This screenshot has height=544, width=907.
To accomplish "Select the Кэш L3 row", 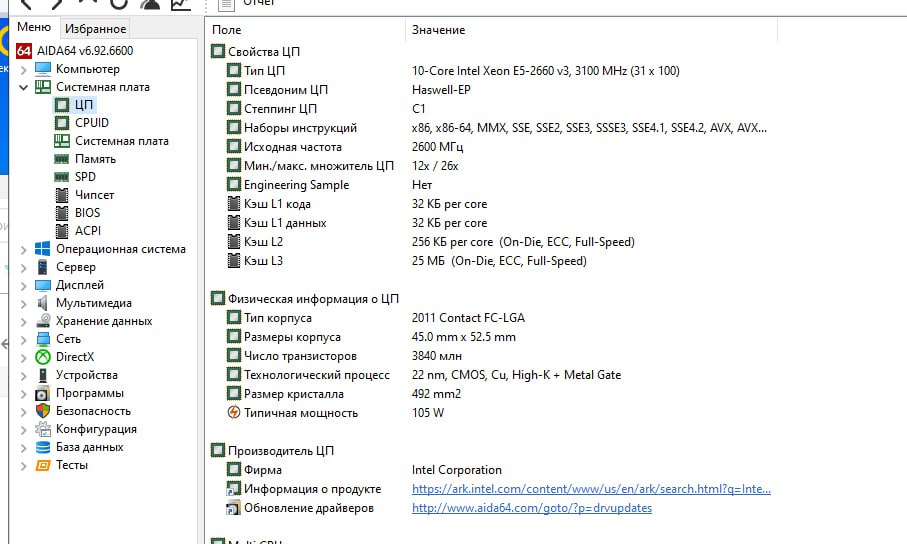I will click(x=263, y=261).
